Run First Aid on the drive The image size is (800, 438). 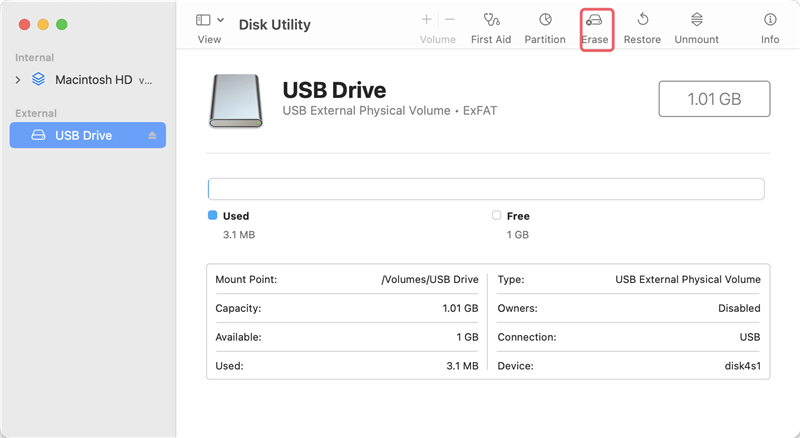pos(491,29)
